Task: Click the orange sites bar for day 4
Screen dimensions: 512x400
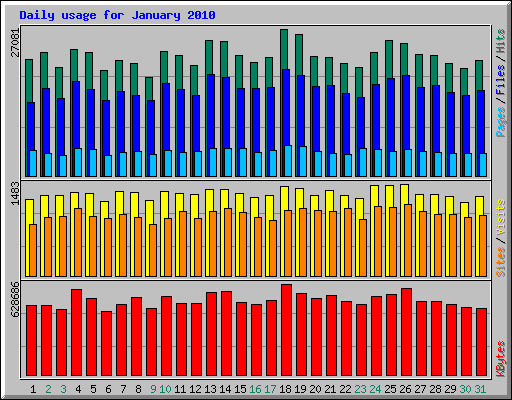Action: pos(78,242)
